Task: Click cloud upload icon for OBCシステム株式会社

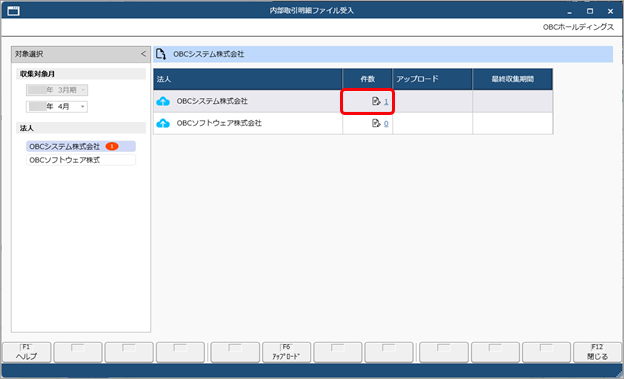Action: tap(163, 102)
